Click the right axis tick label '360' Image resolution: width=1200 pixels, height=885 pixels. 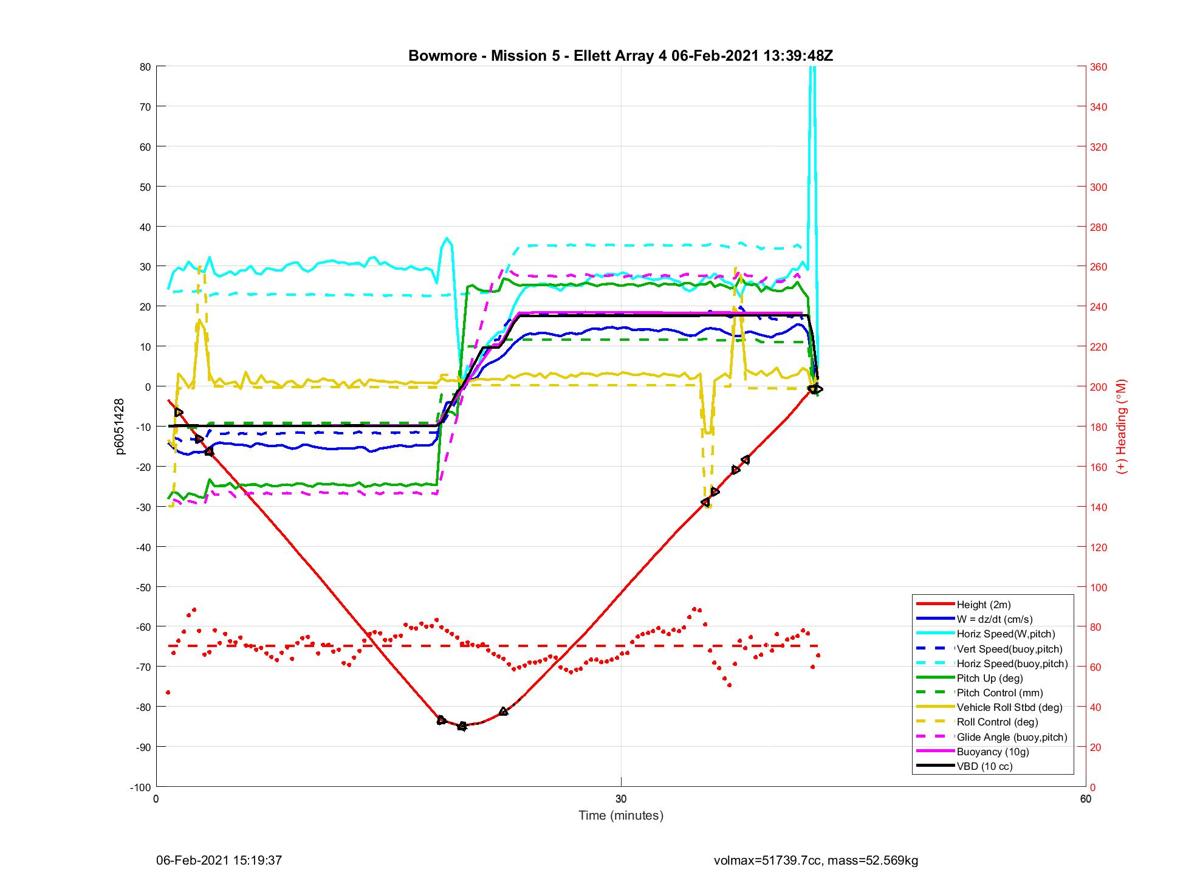(1099, 67)
